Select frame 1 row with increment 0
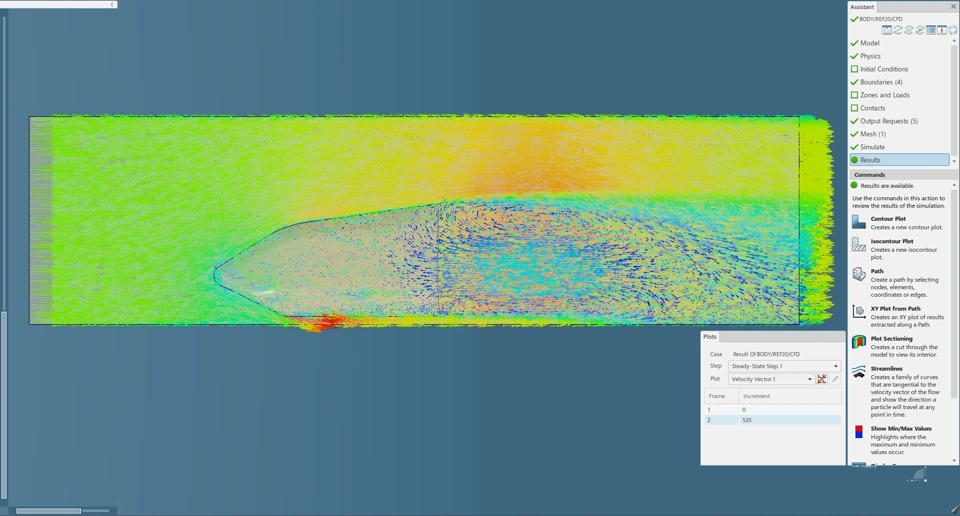This screenshot has width=960, height=516. (772, 409)
